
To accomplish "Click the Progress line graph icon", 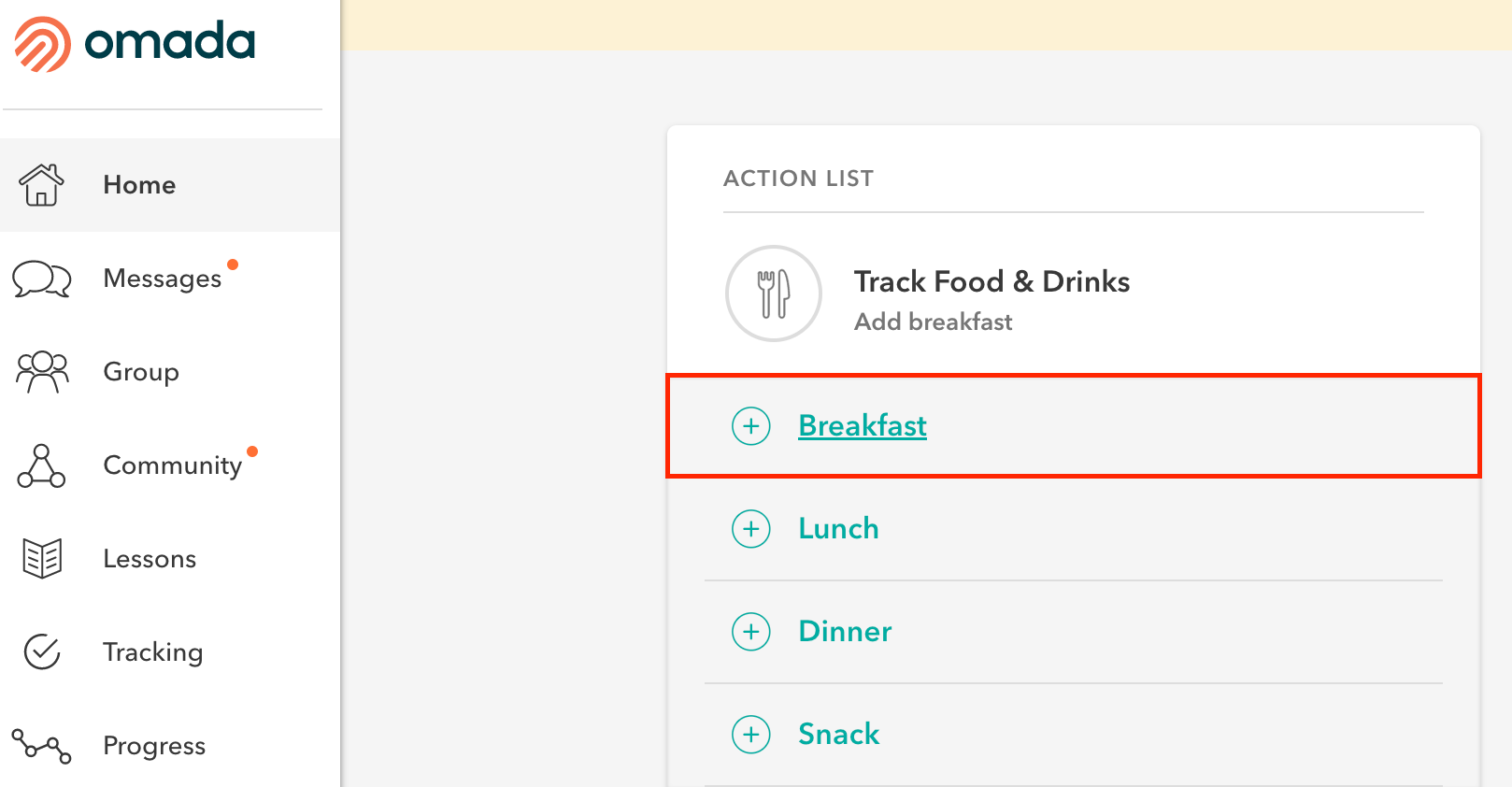I will point(41,746).
